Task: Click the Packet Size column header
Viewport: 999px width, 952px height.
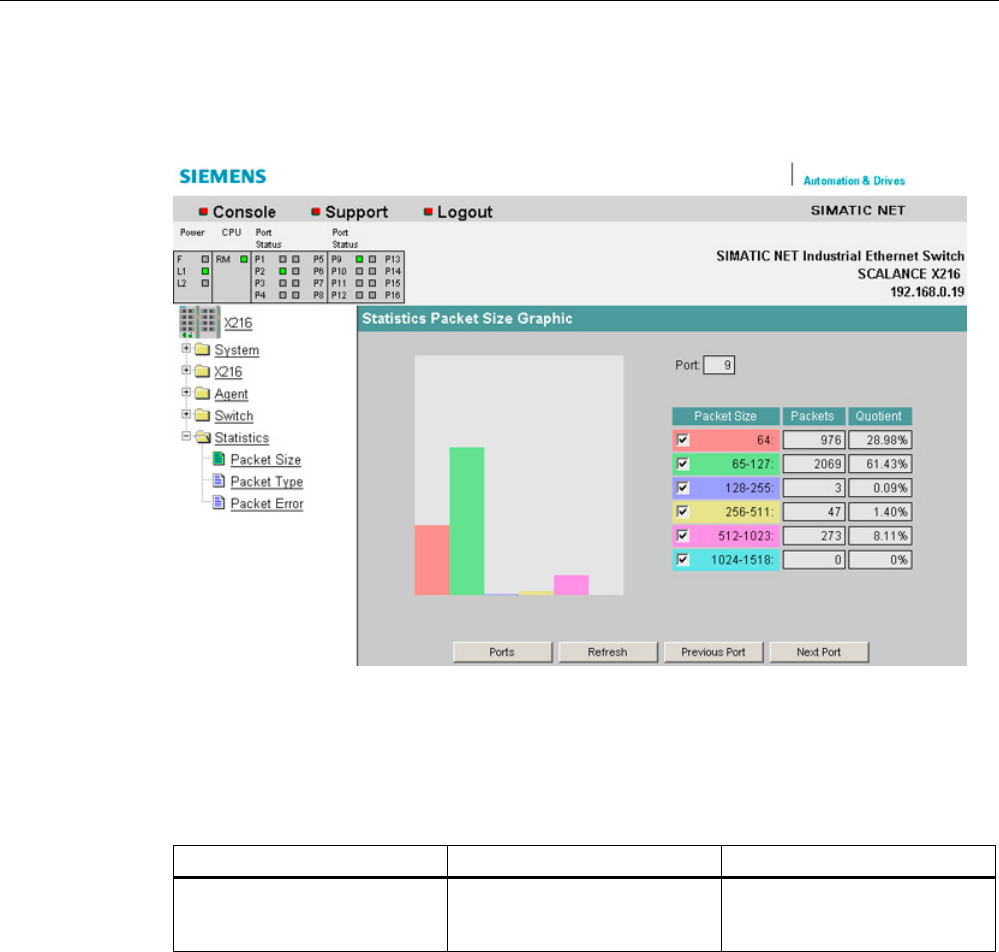Action: [x=726, y=416]
